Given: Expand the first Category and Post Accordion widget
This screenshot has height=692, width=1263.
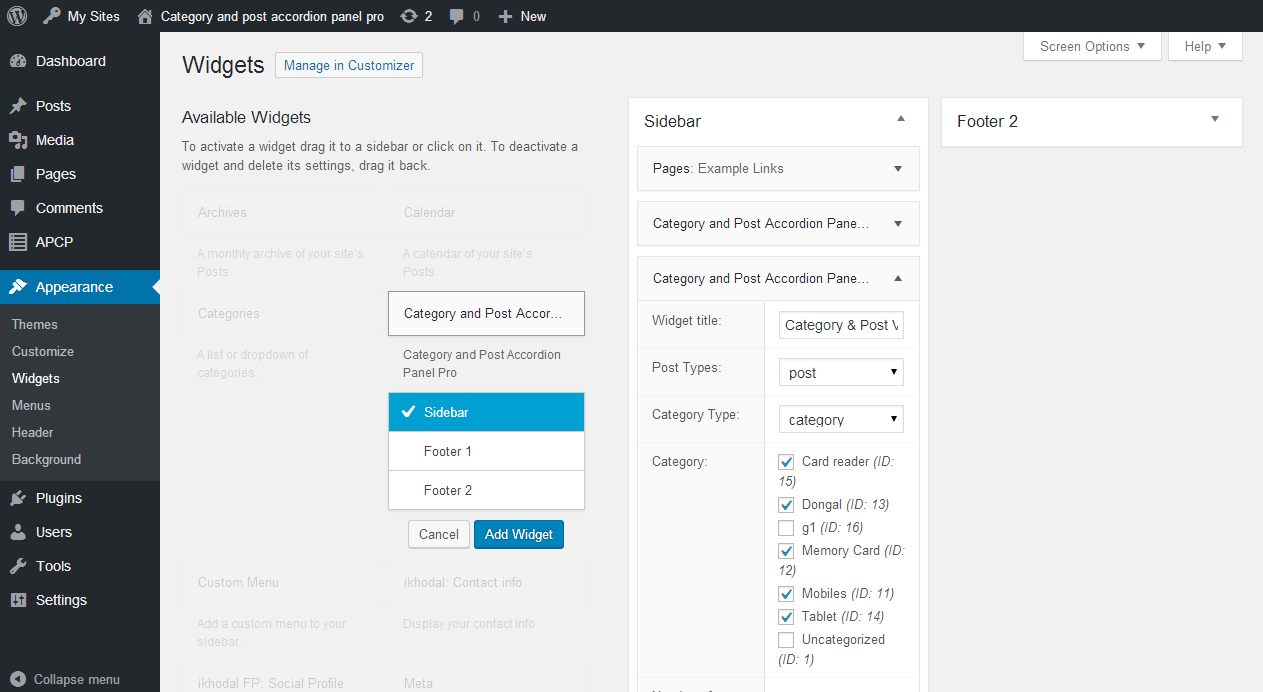Looking at the screenshot, I should pos(898,223).
